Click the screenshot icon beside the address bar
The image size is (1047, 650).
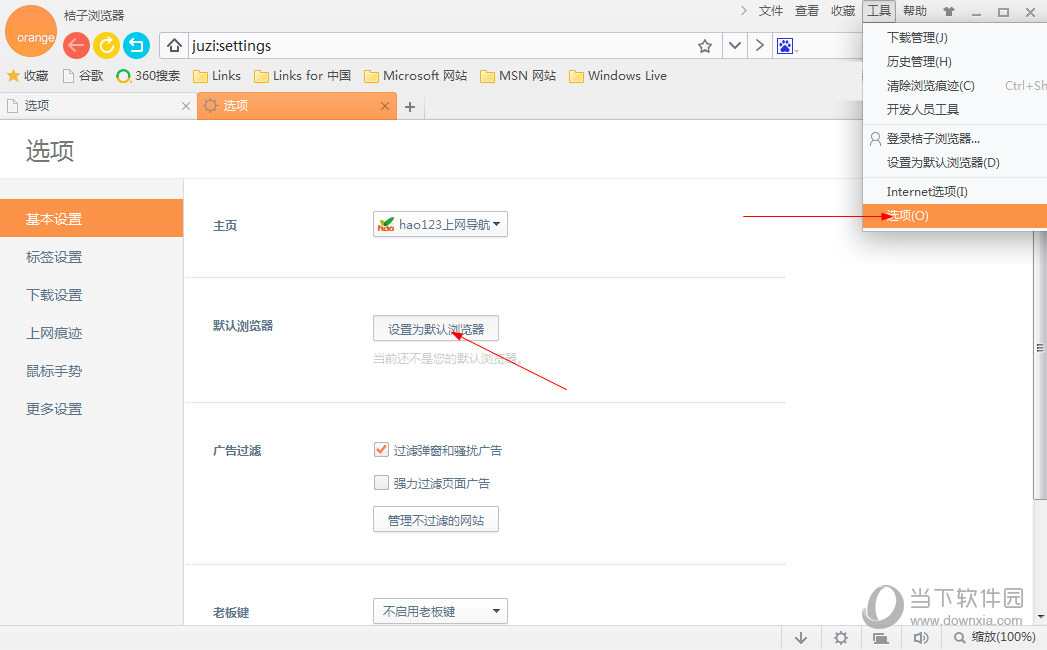784,45
